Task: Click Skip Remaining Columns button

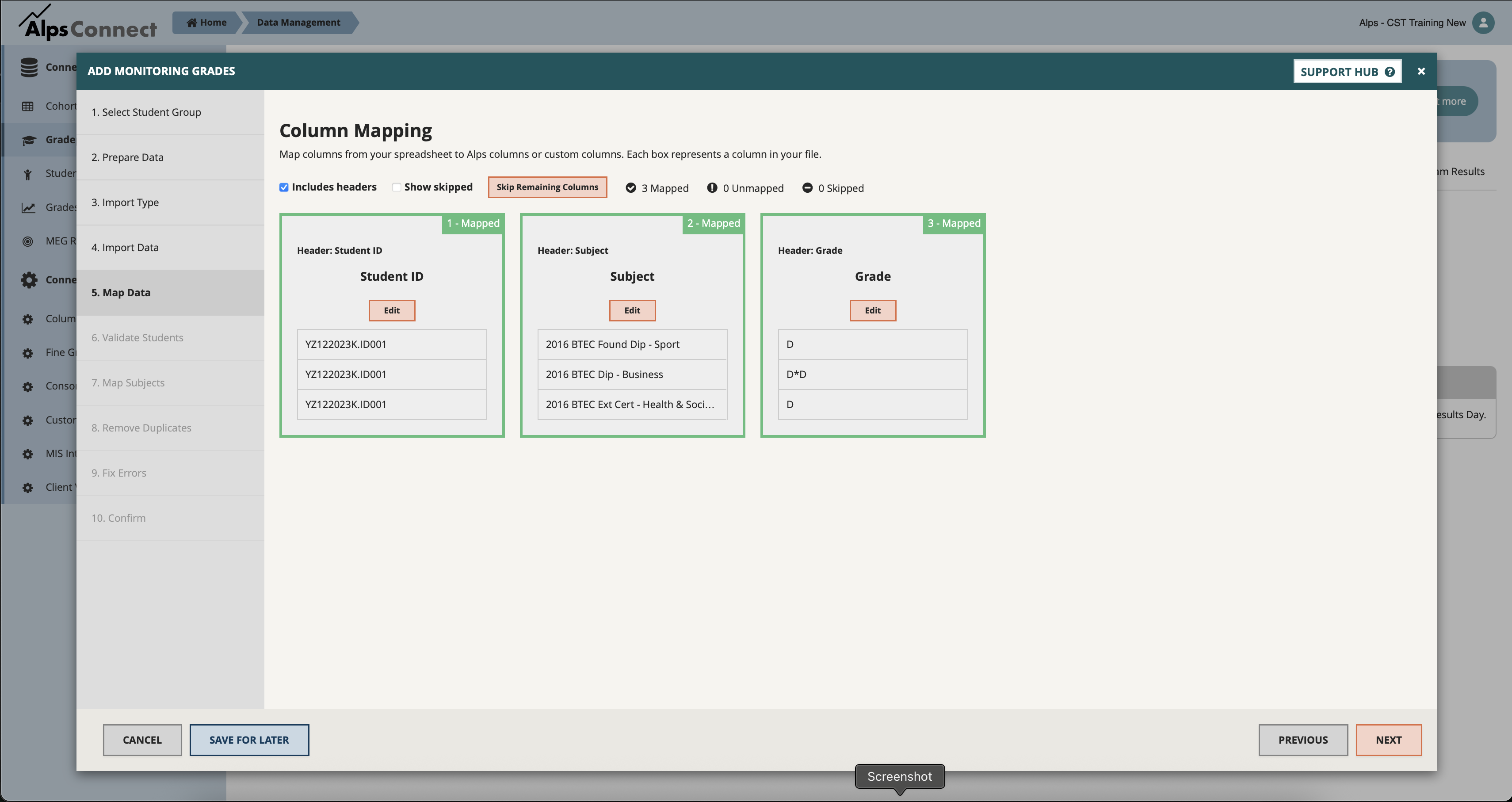Action: tap(548, 187)
